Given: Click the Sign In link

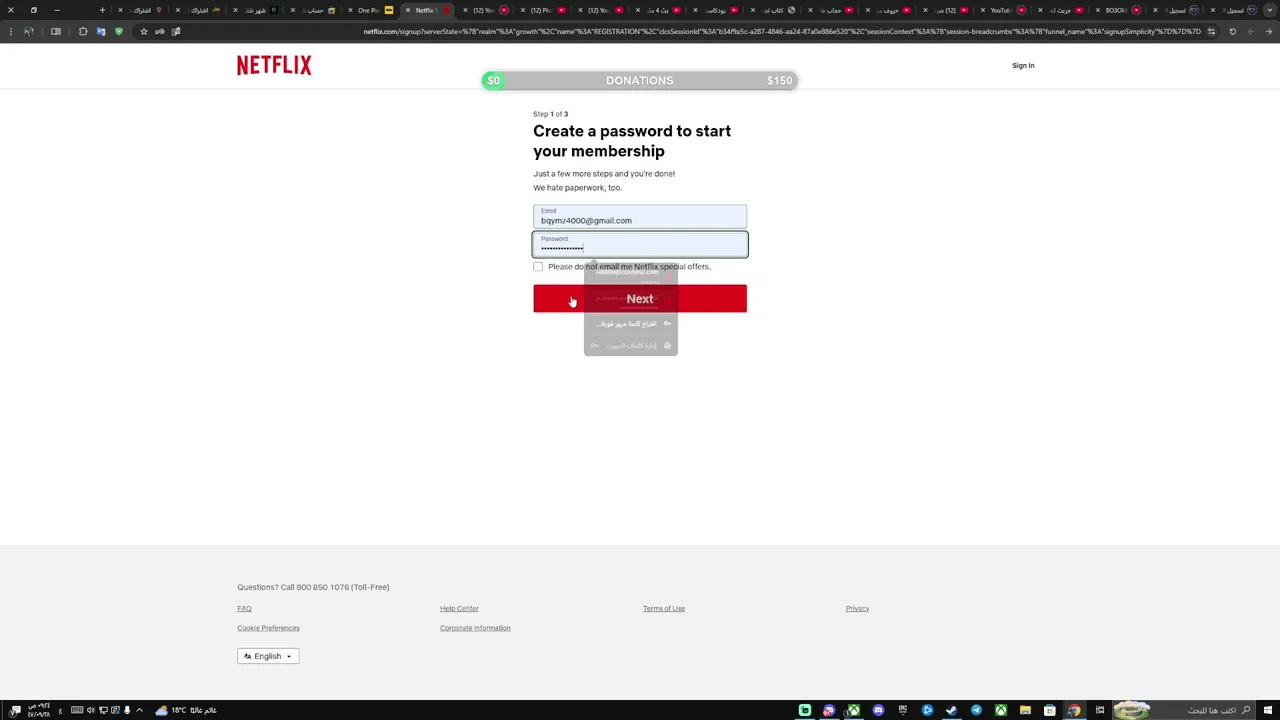Looking at the screenshot, I should coord(1023,66).
